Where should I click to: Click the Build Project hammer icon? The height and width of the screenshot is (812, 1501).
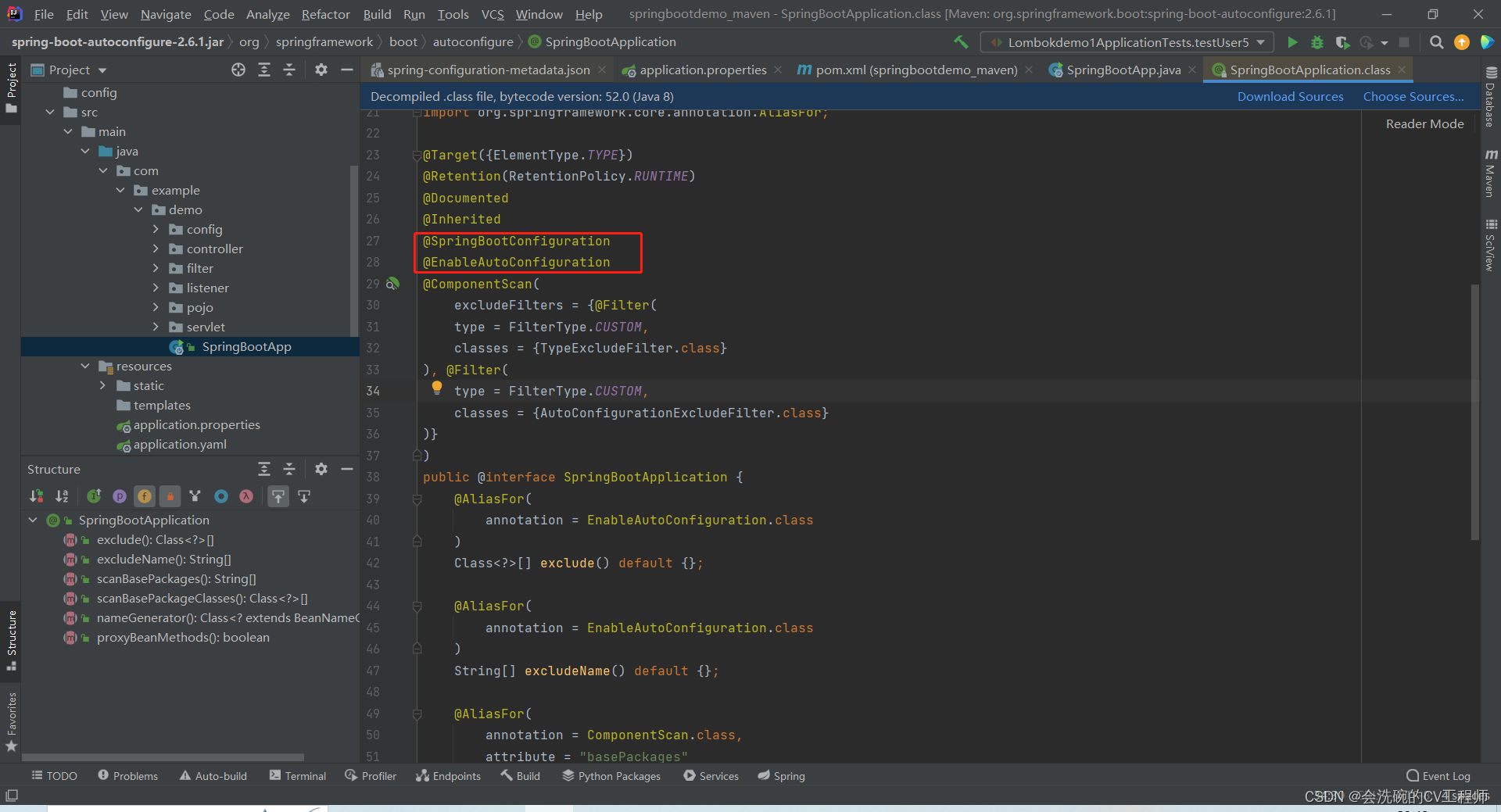click(x=961, y=42)
